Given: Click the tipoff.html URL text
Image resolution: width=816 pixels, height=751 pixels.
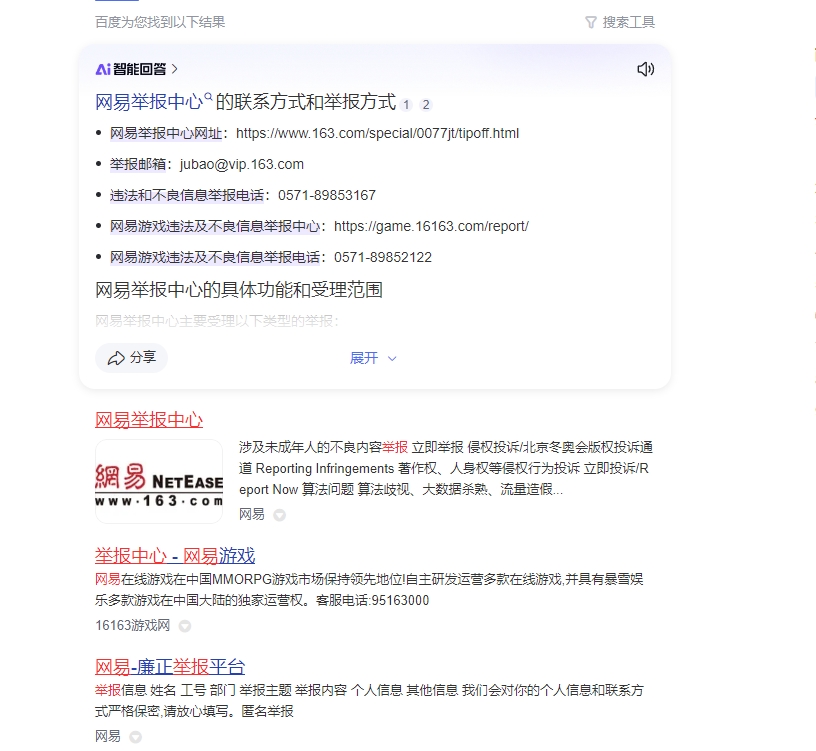Looking at the screenshot, I should [x=377, y=134].
